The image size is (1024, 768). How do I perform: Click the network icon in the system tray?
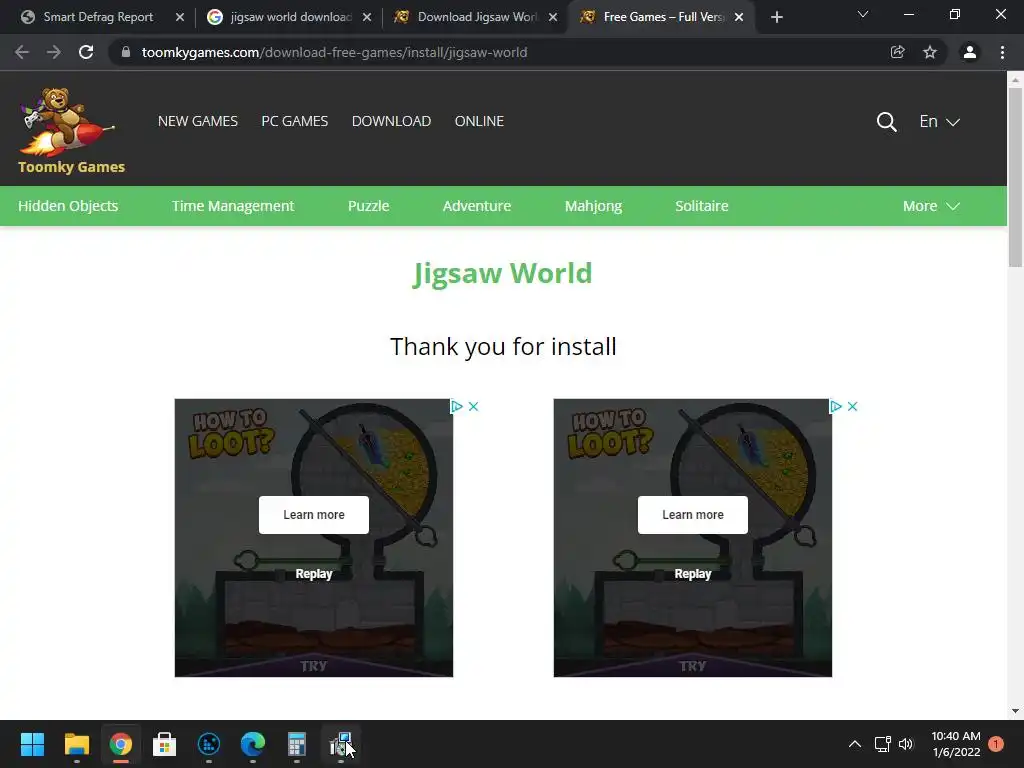click(882, 744)
